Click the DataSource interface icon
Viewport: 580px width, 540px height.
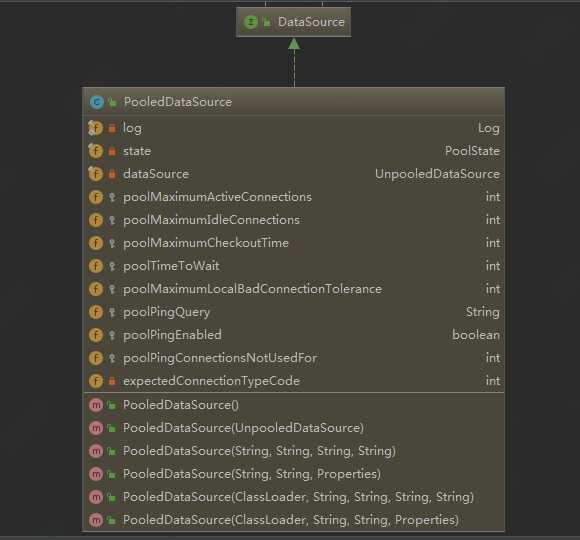point(251,22)
